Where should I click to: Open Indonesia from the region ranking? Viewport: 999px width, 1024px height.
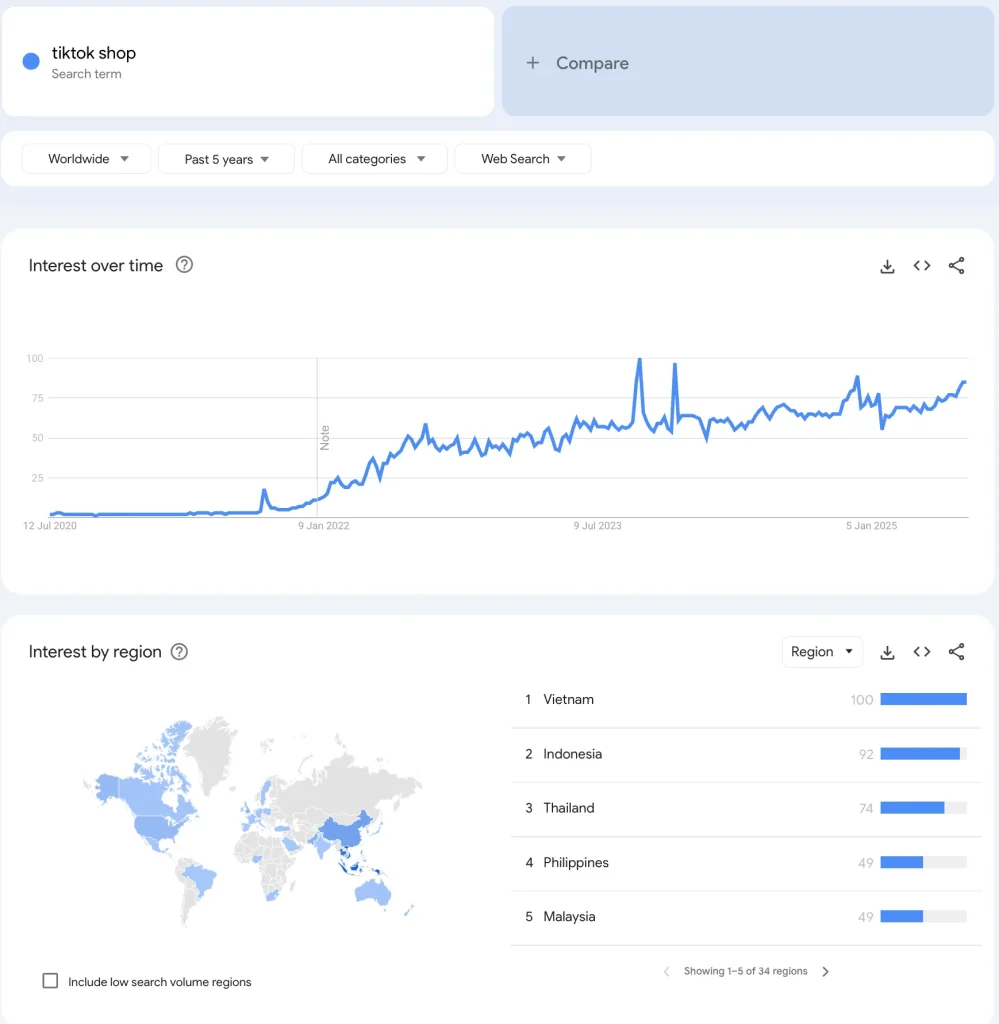(x=572, y=754)
